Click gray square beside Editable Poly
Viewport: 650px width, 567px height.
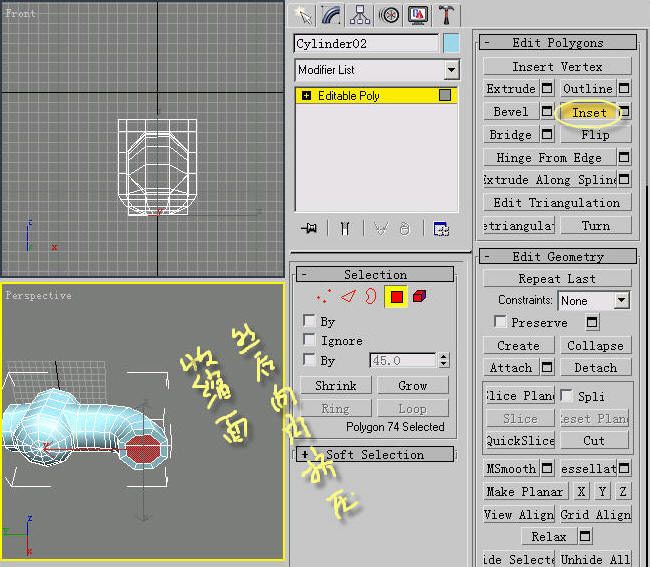[445, 95]
